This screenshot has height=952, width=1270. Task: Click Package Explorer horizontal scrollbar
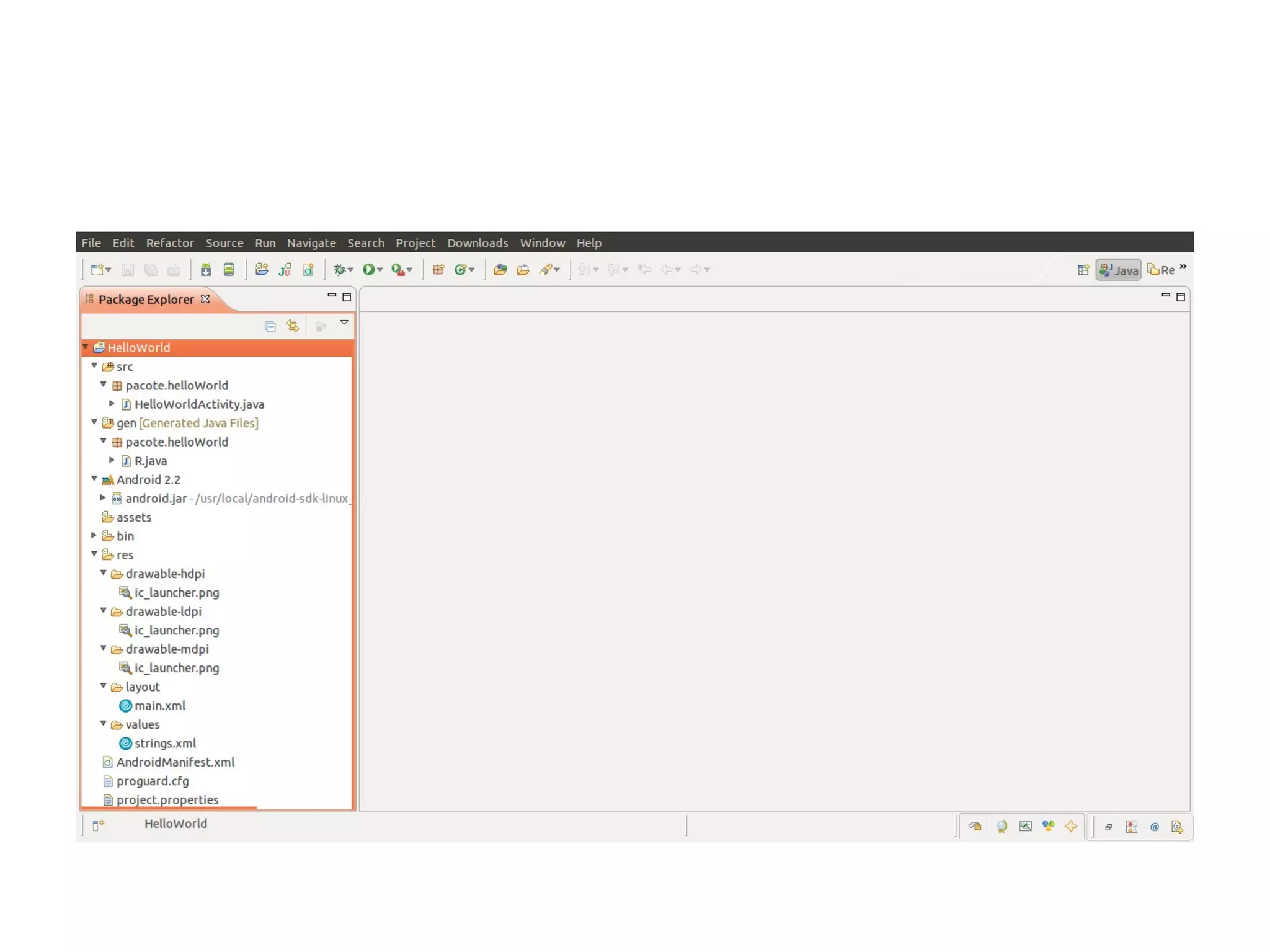tap(169, 808)
